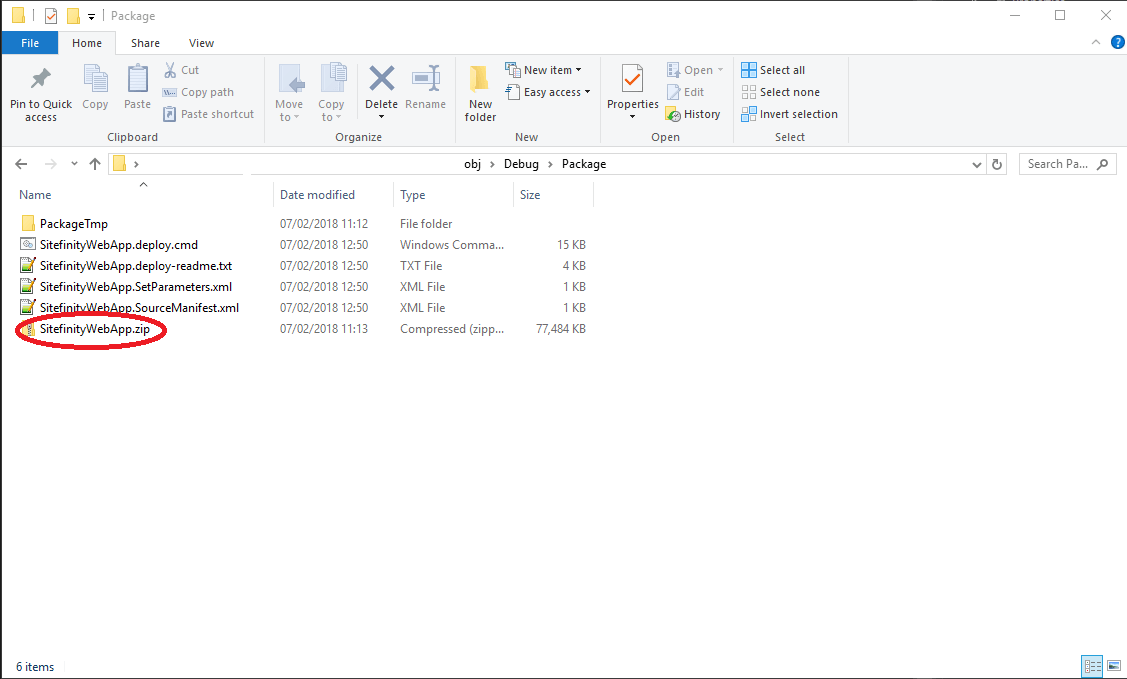Open the address bar history dropdown
This screenshot has height=679, width=1127.
click(x=977, y=164)
